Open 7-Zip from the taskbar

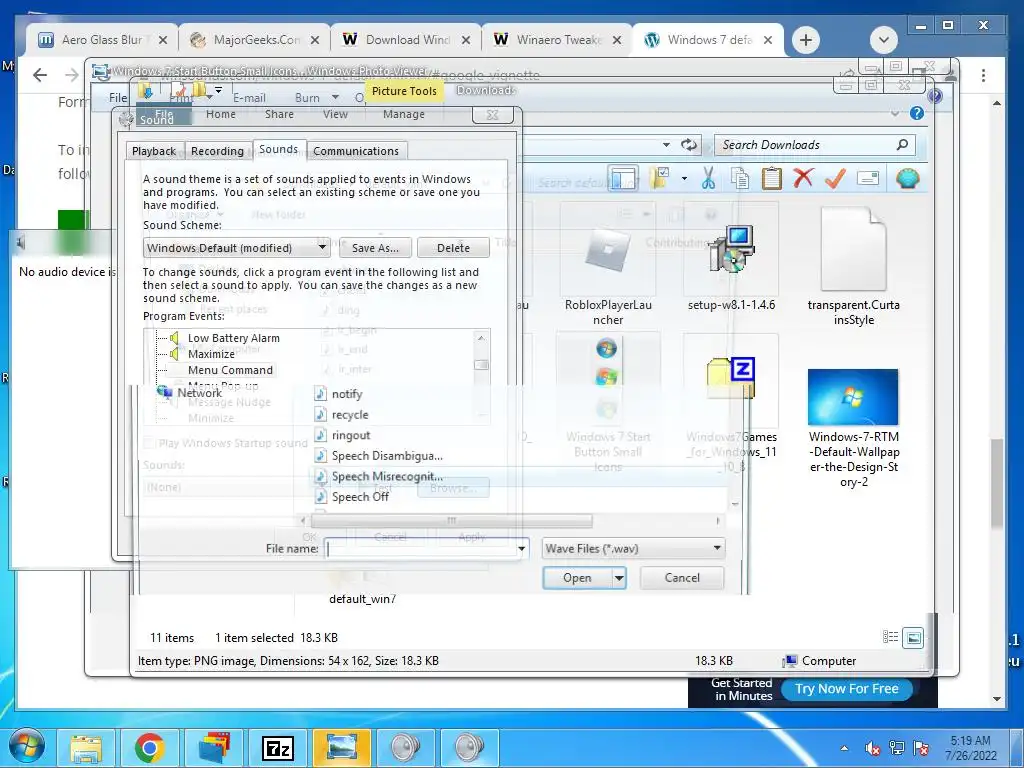point(278,748)
